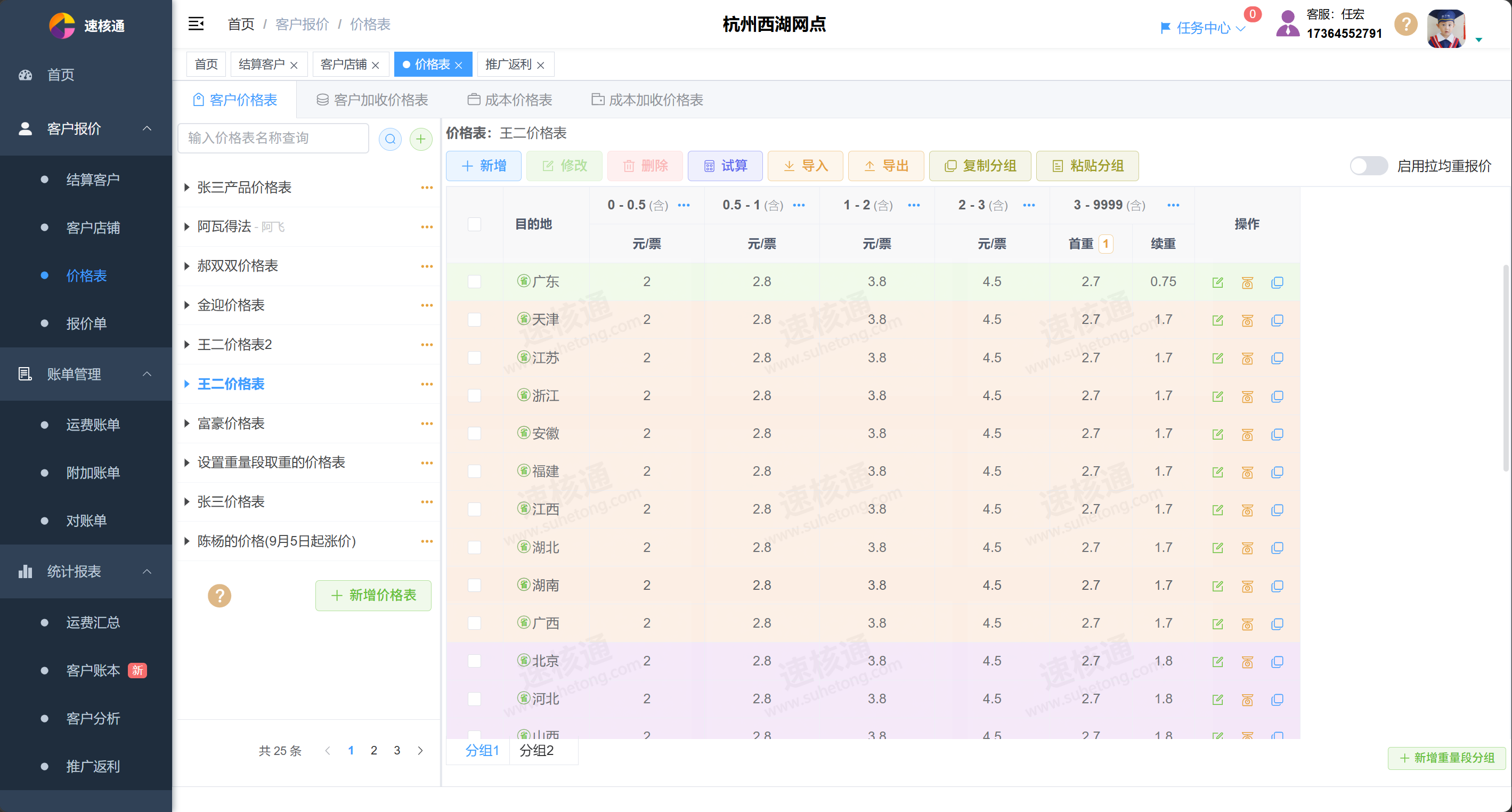Image resolution: width=1512 pixels, height=812 pixels.
Task: Check the 江苏 row checkbox
Action: [x=474, y=358]
